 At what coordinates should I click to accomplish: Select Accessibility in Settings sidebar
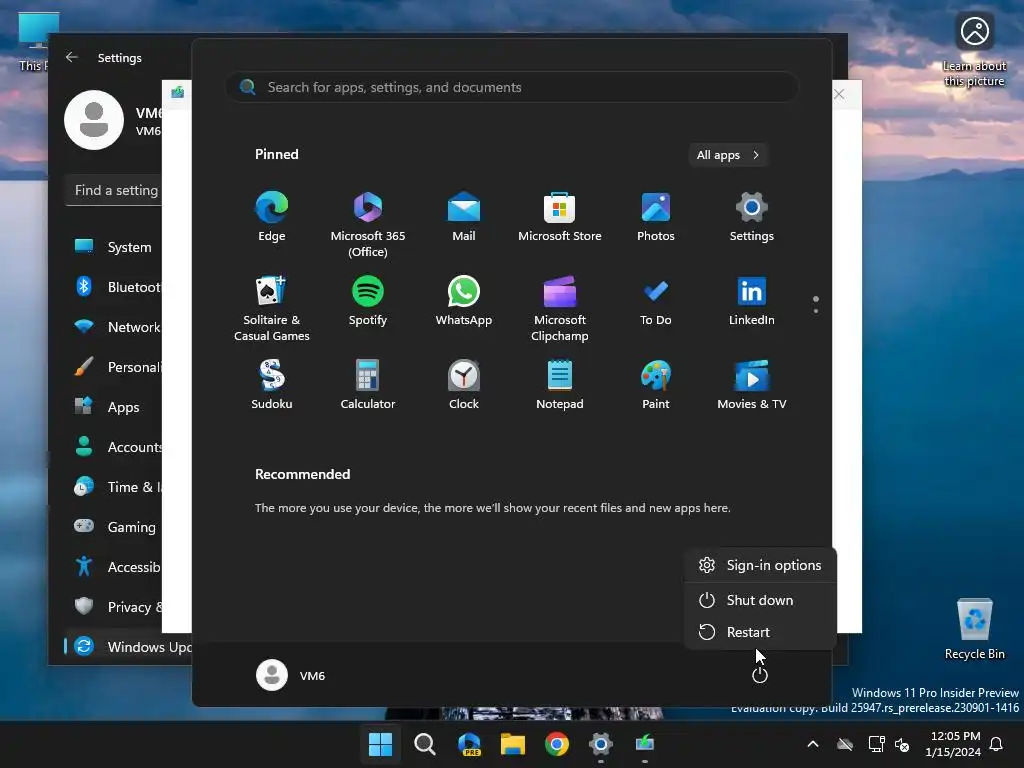(x=112, y=566)
